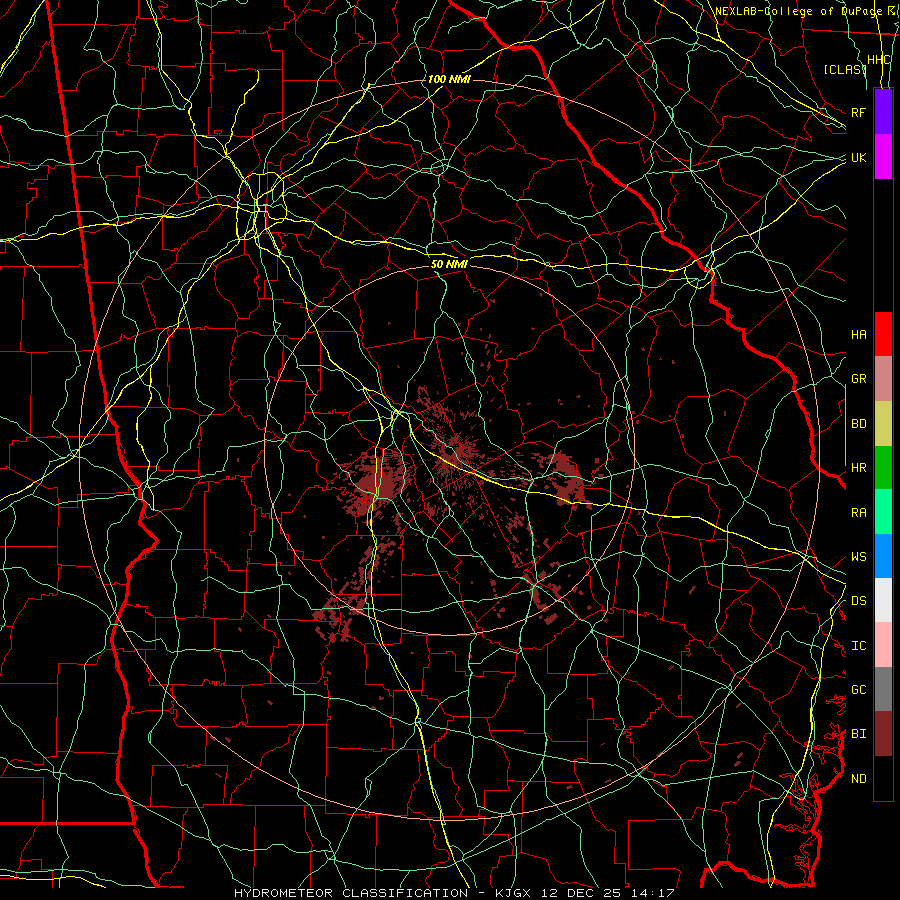This screenshot has height=900, width=900.
Task: Click the BI dark red legend swatch
Action: [883, 734]
